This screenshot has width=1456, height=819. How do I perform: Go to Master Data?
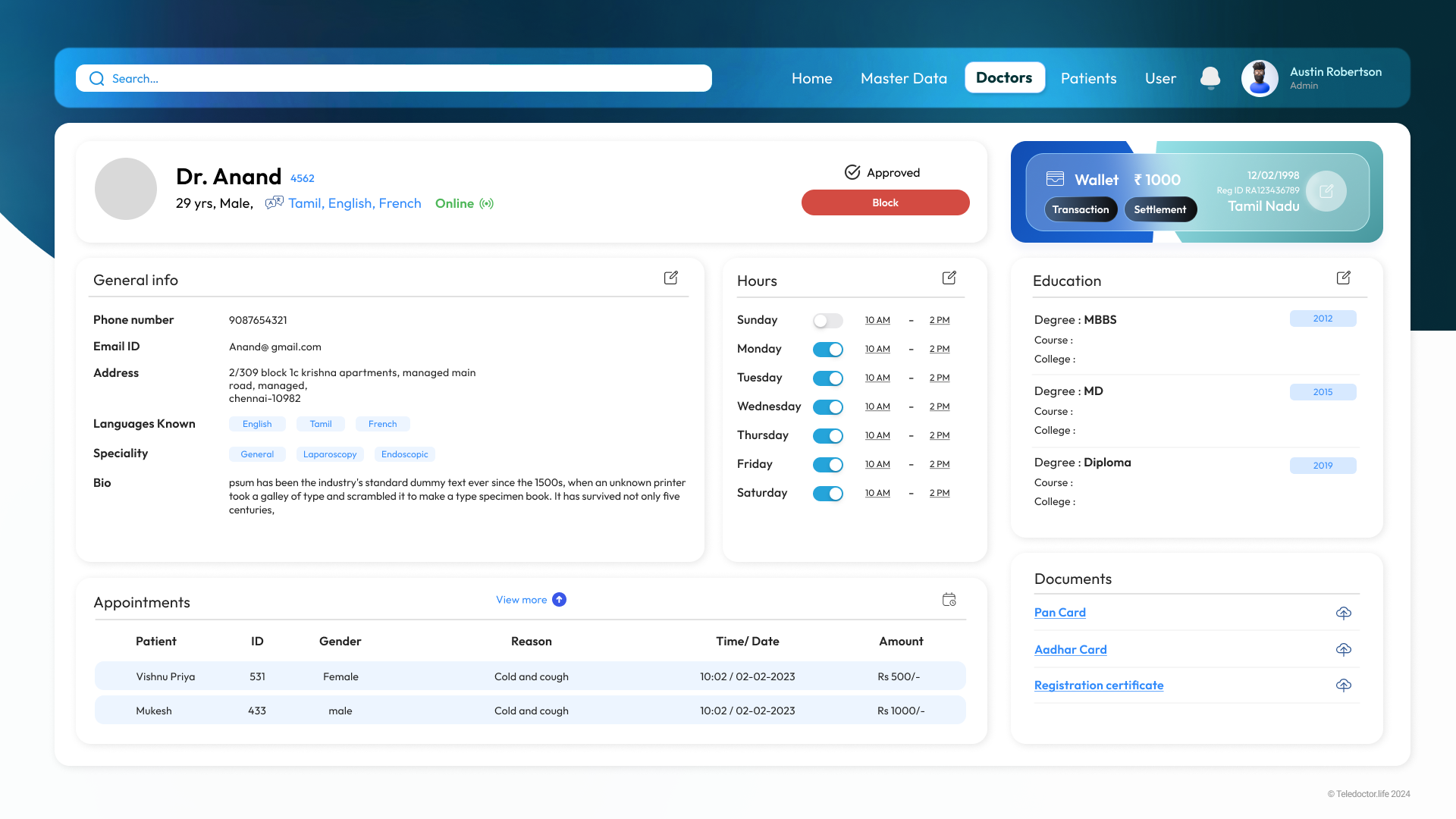(x=903, y=78)
